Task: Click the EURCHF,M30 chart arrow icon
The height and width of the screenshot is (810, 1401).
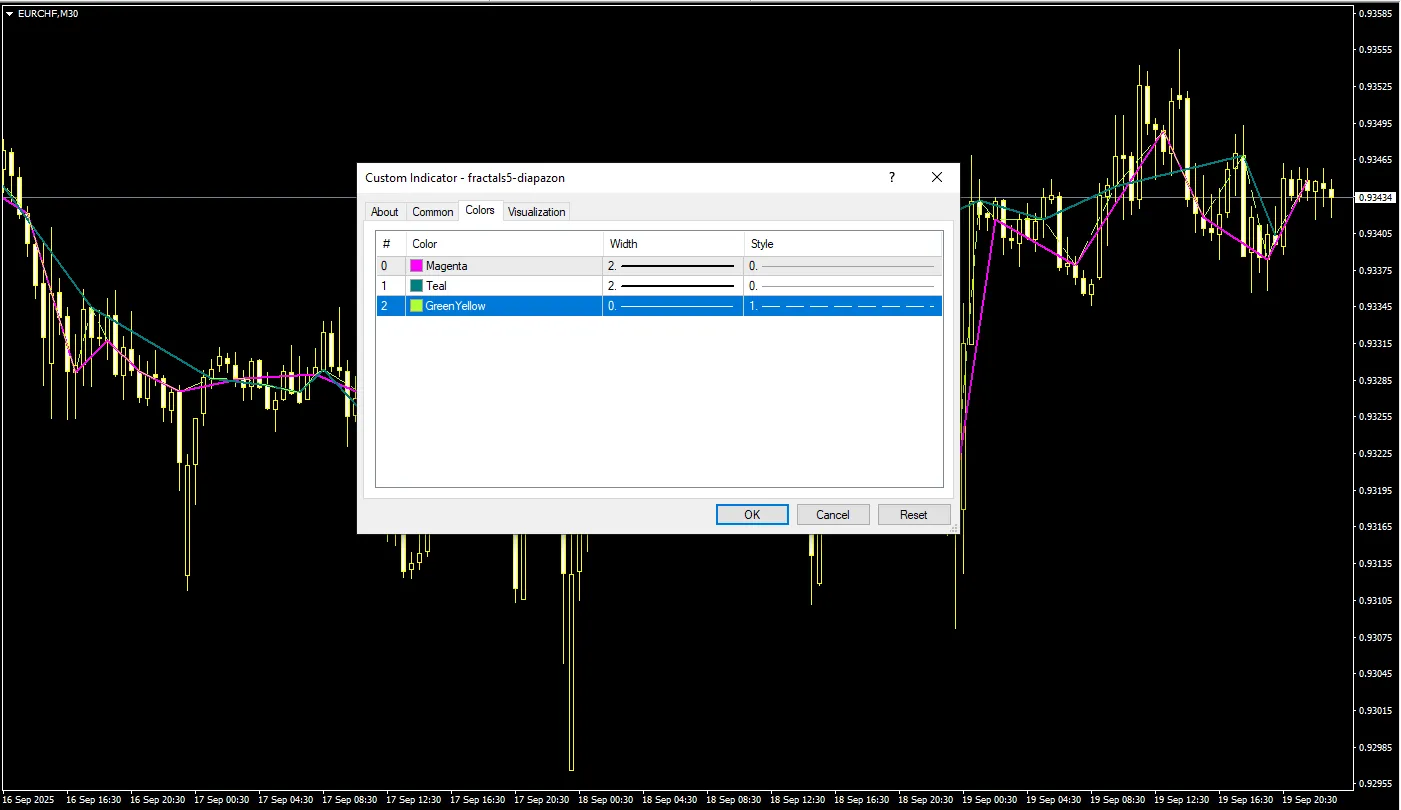Action: click(9, 14)
